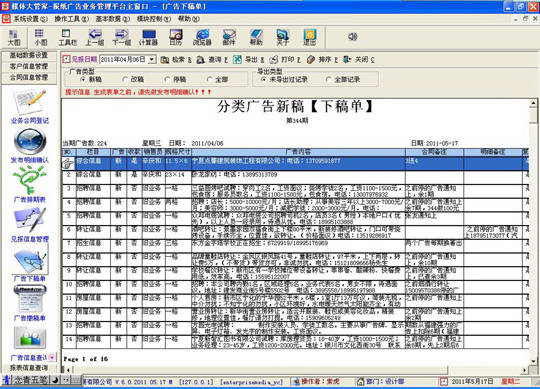This screenshot has width=540, height=389.
Task: Open 基础数据设置 sidebar group
Action: click(29, 55)
